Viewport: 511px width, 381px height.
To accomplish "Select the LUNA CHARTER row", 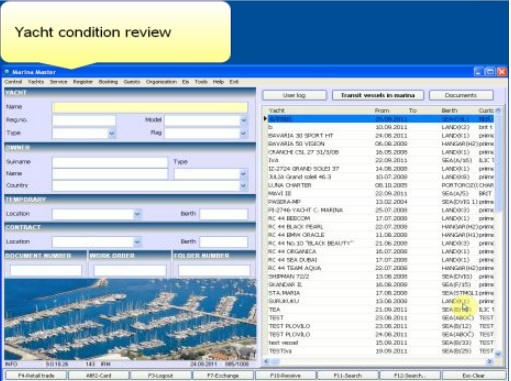I will pyautogui.click(x=380, y=185).
